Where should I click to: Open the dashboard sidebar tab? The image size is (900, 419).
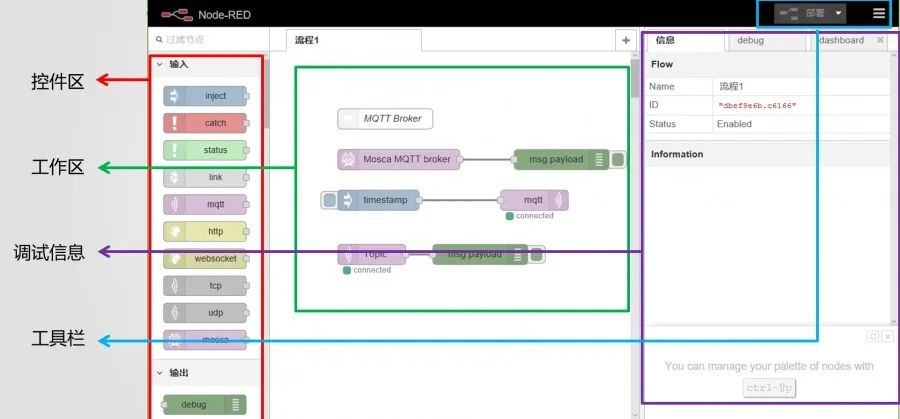[841, 40]
